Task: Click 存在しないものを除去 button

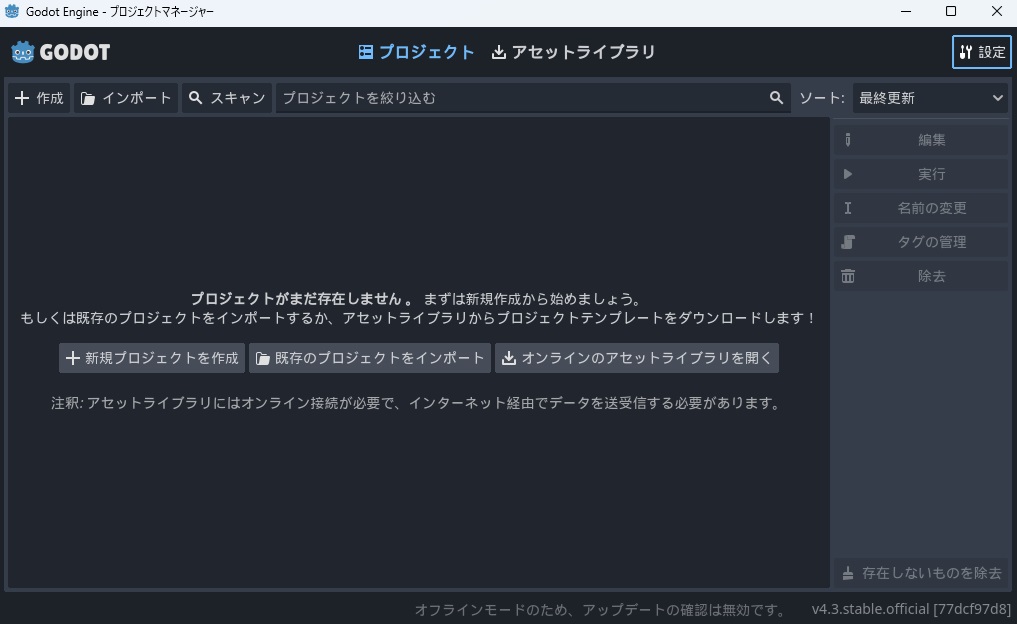Action: click(921, 573)
